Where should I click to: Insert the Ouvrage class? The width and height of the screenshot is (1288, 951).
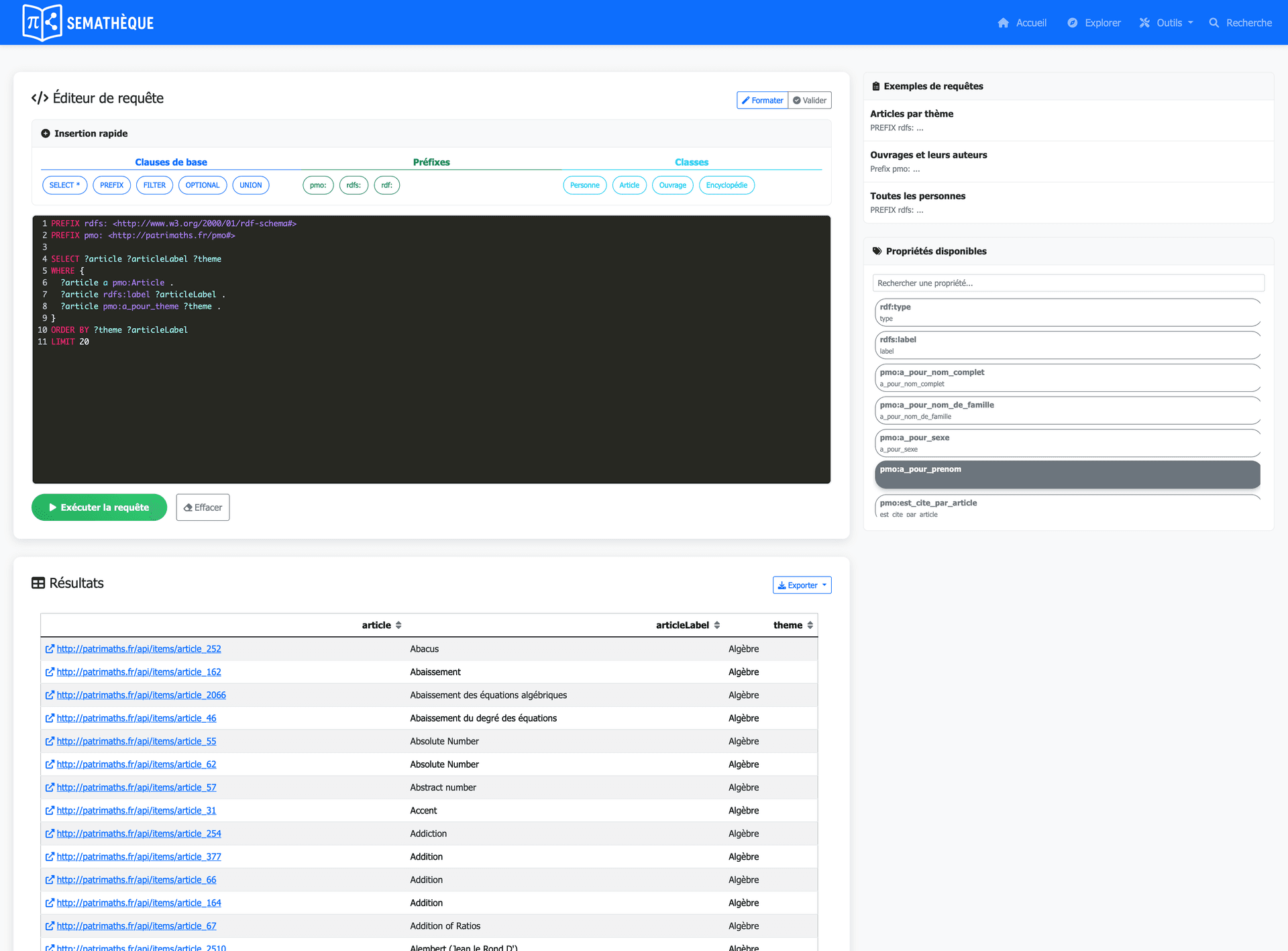(673, 185)
